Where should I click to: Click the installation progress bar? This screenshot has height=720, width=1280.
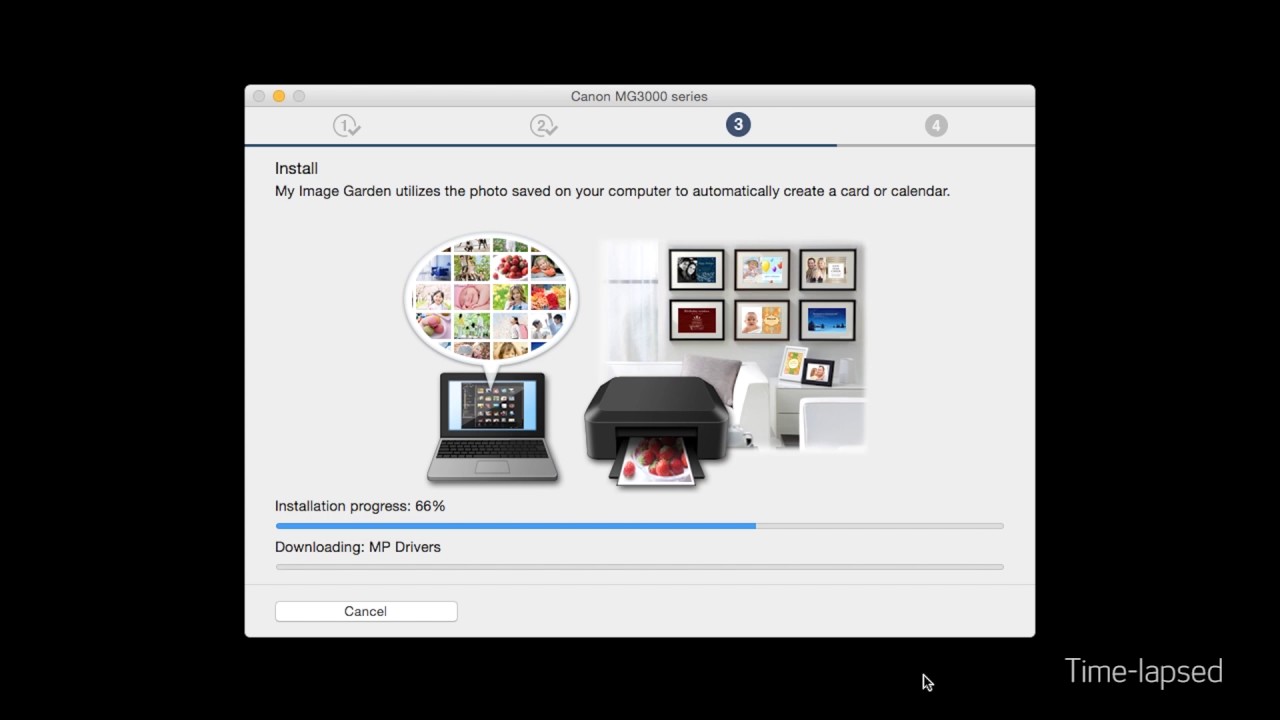[x=639, y=525]
